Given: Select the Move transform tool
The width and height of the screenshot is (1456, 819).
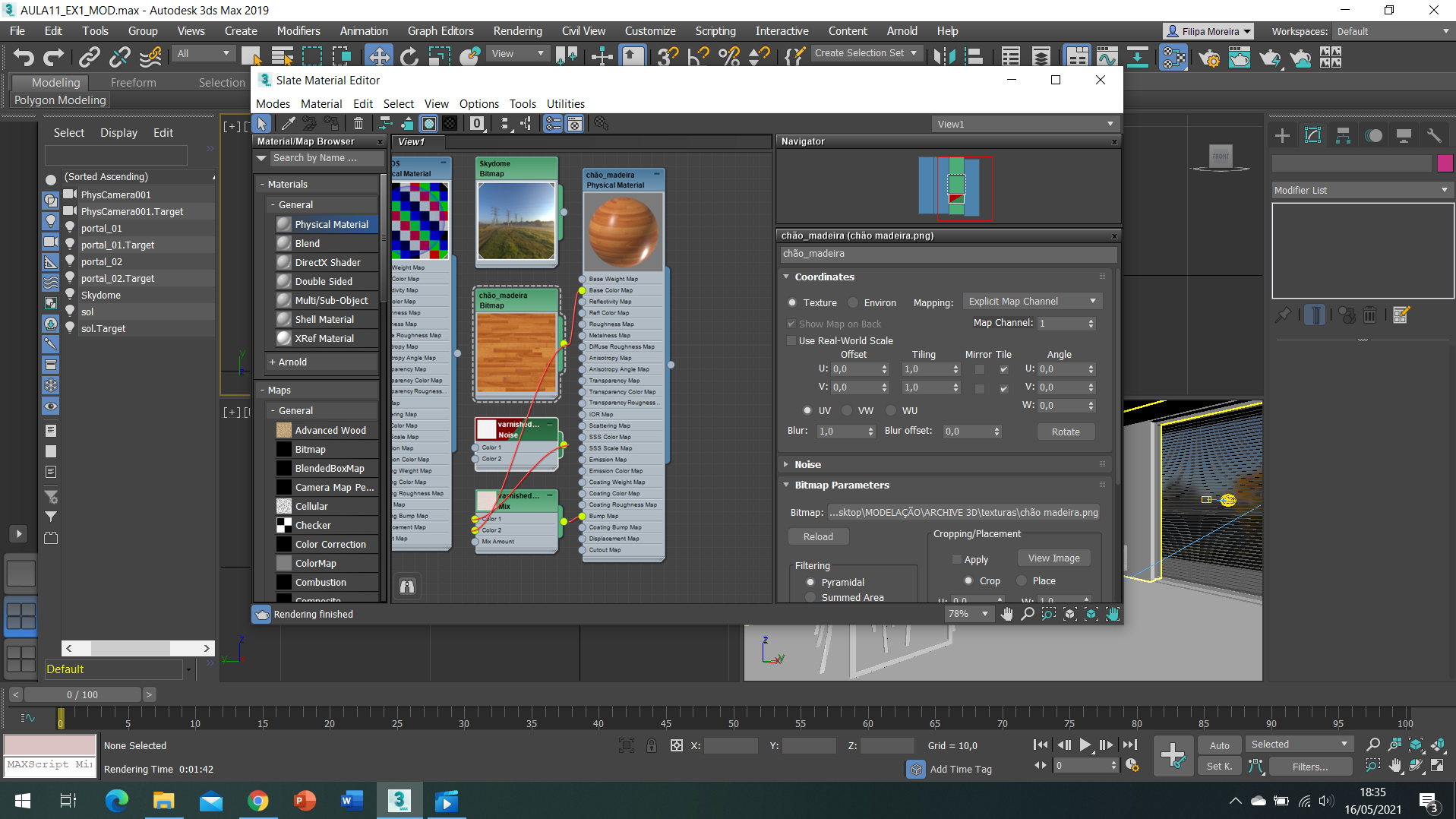Looking at the screenshot, I should 378,57.
